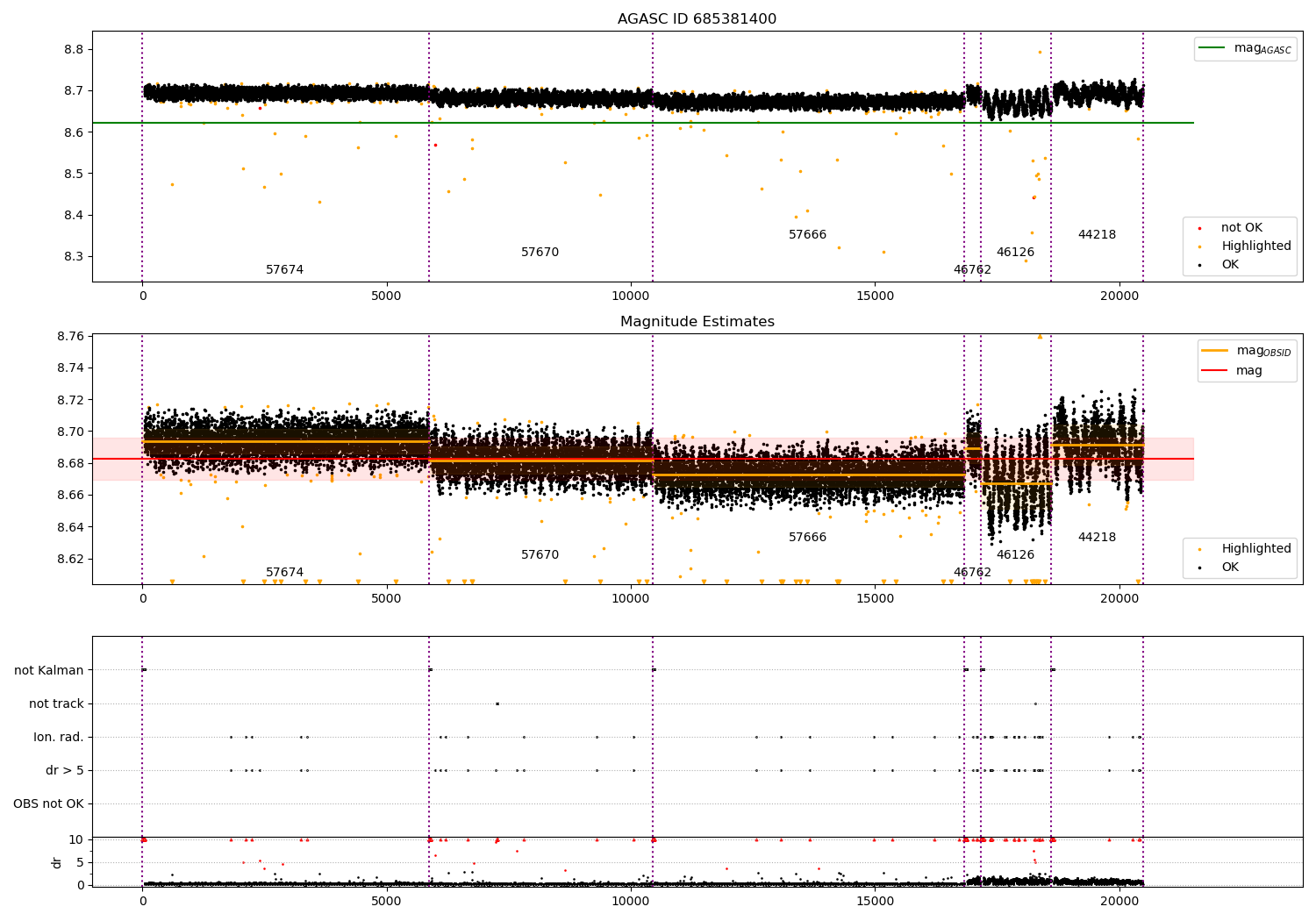This screenshot has width=1316, height=921.
Task: Click x-axis tick 15000 in bottom plot
Action: point(875,901)
